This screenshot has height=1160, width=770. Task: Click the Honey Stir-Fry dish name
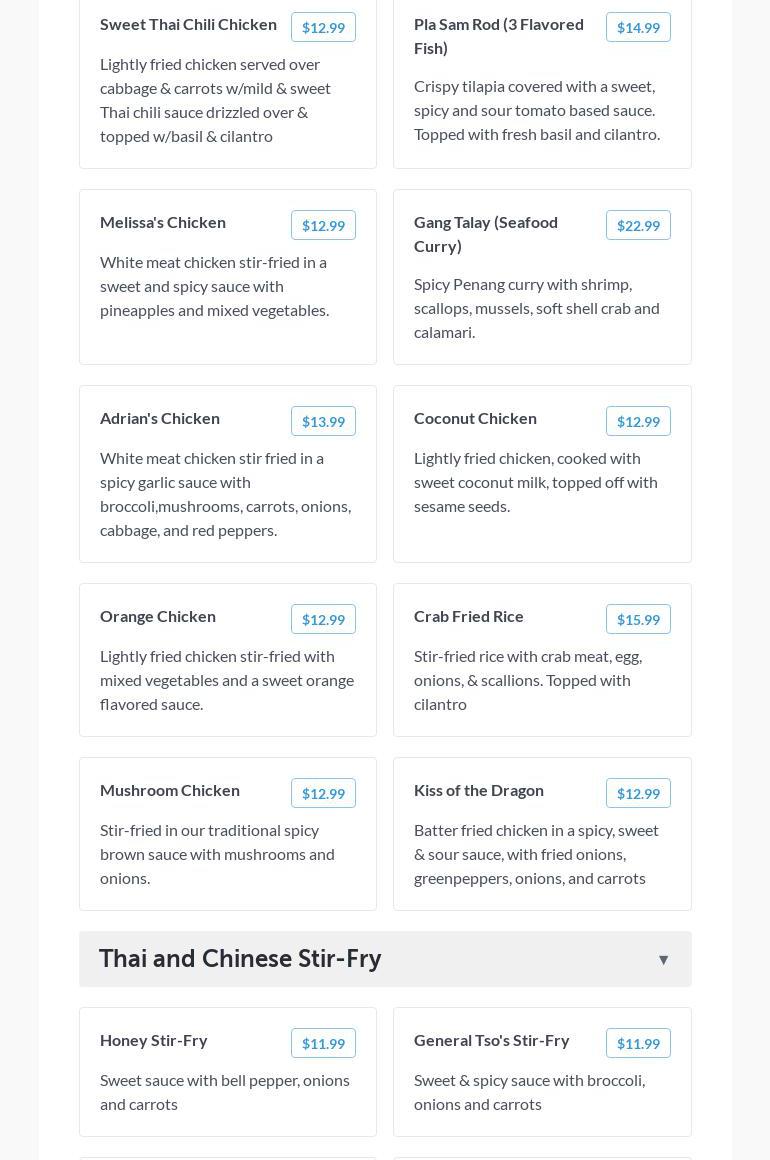point(154,1040)
